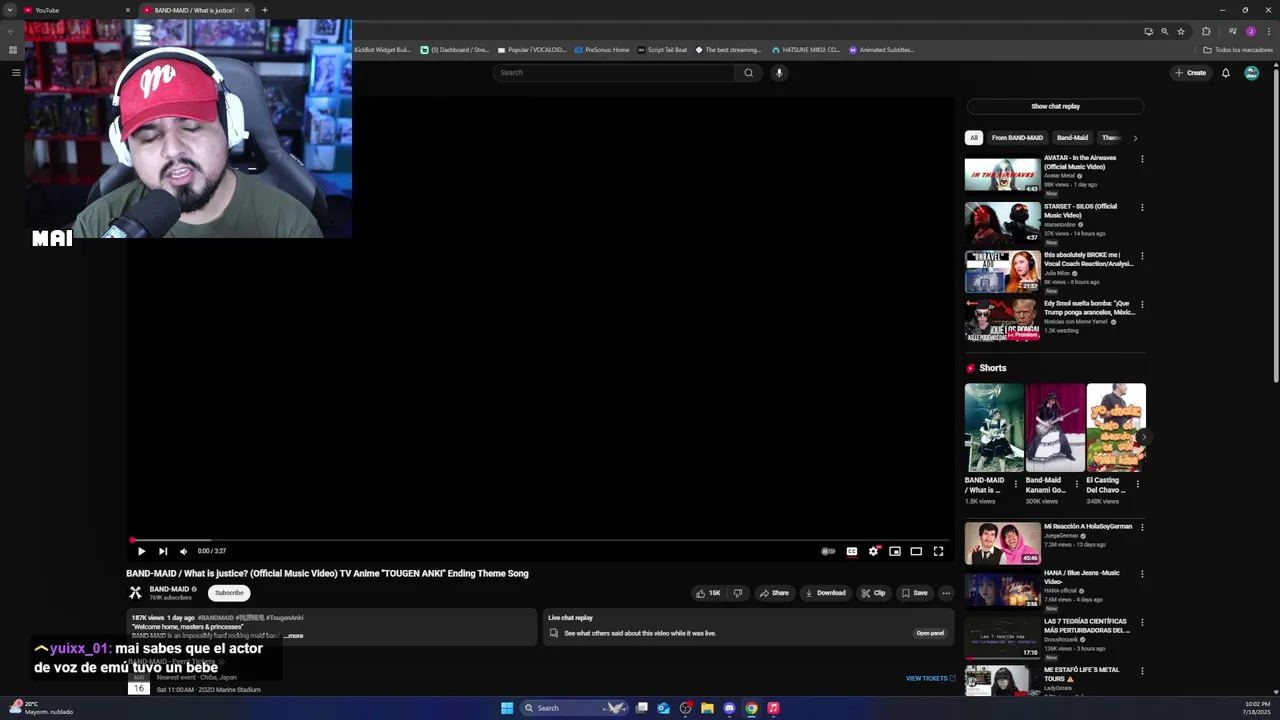Image resolution: width=1280 pixels, height=720 pixels.
Task: Switch to the miniplayer
Action: pos(895,551)
